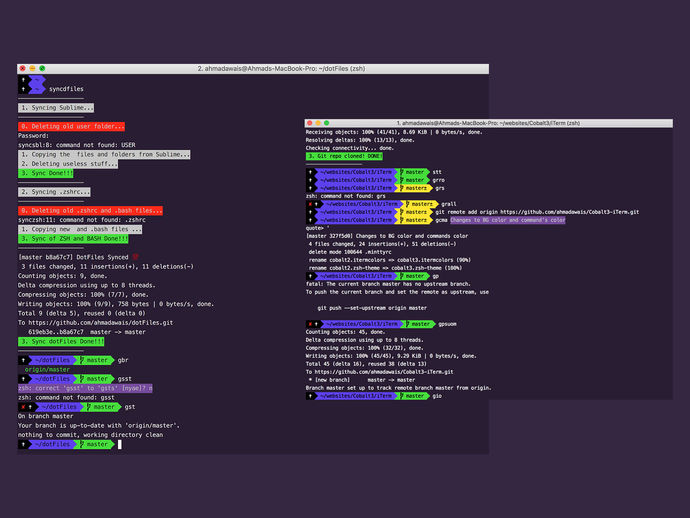The width and height of the screenshot is (690, 518).
Task: Click '* [new branch] master -> master' line
Action: [x=362, y=380]
